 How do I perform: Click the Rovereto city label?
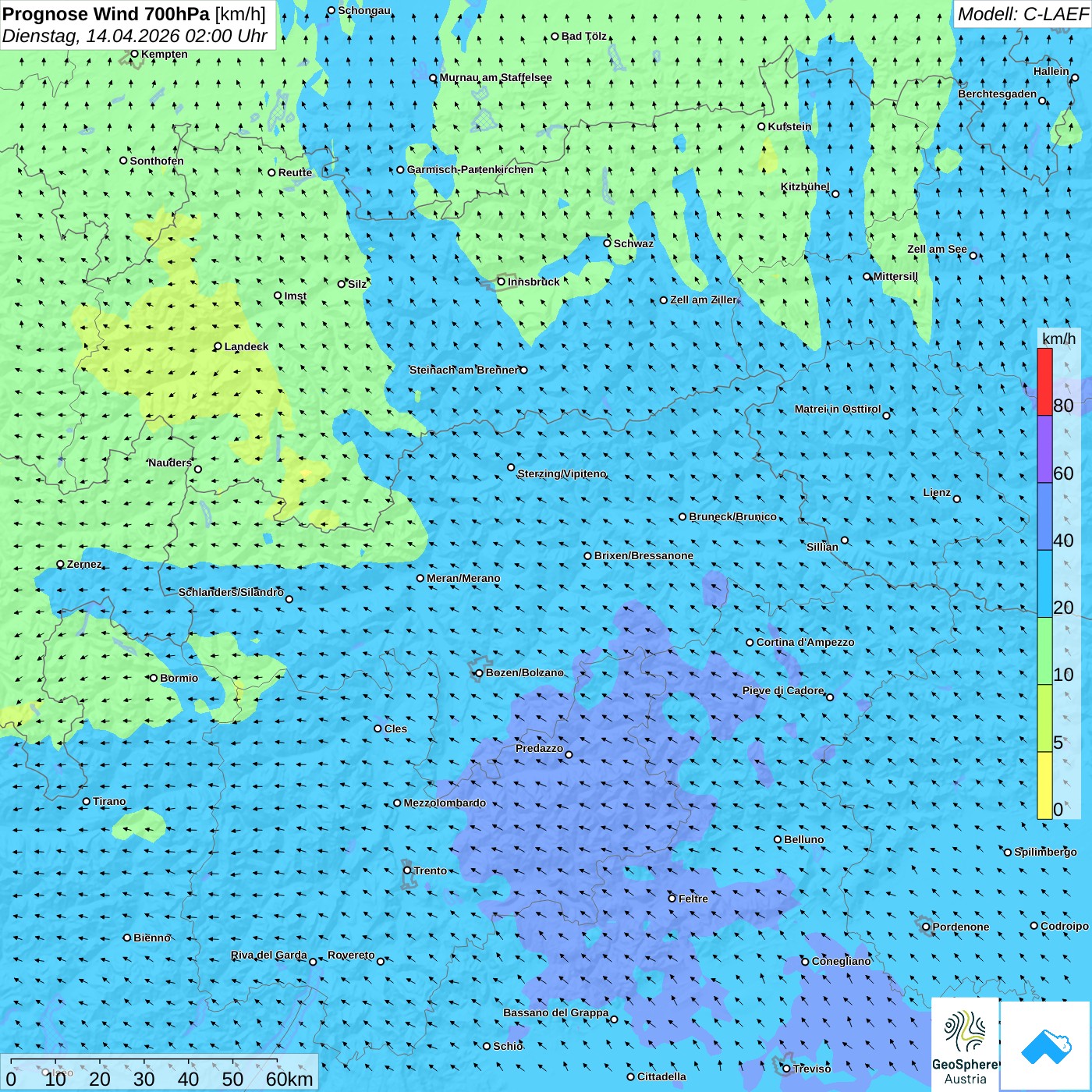pyautogui.click(x=351, y=955)
